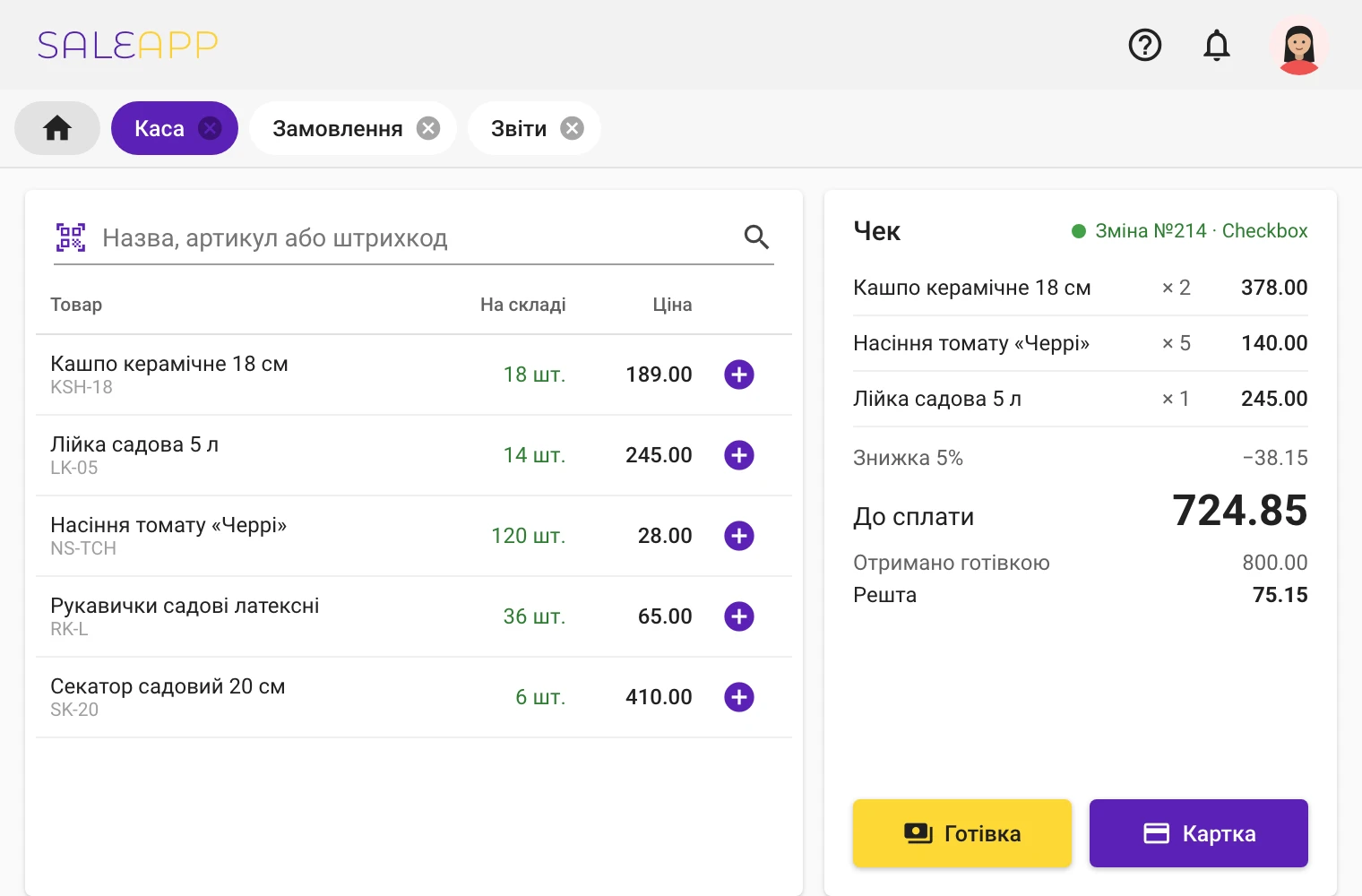Add Лійка садова 5 л to receipt

[x=739, y=455]
